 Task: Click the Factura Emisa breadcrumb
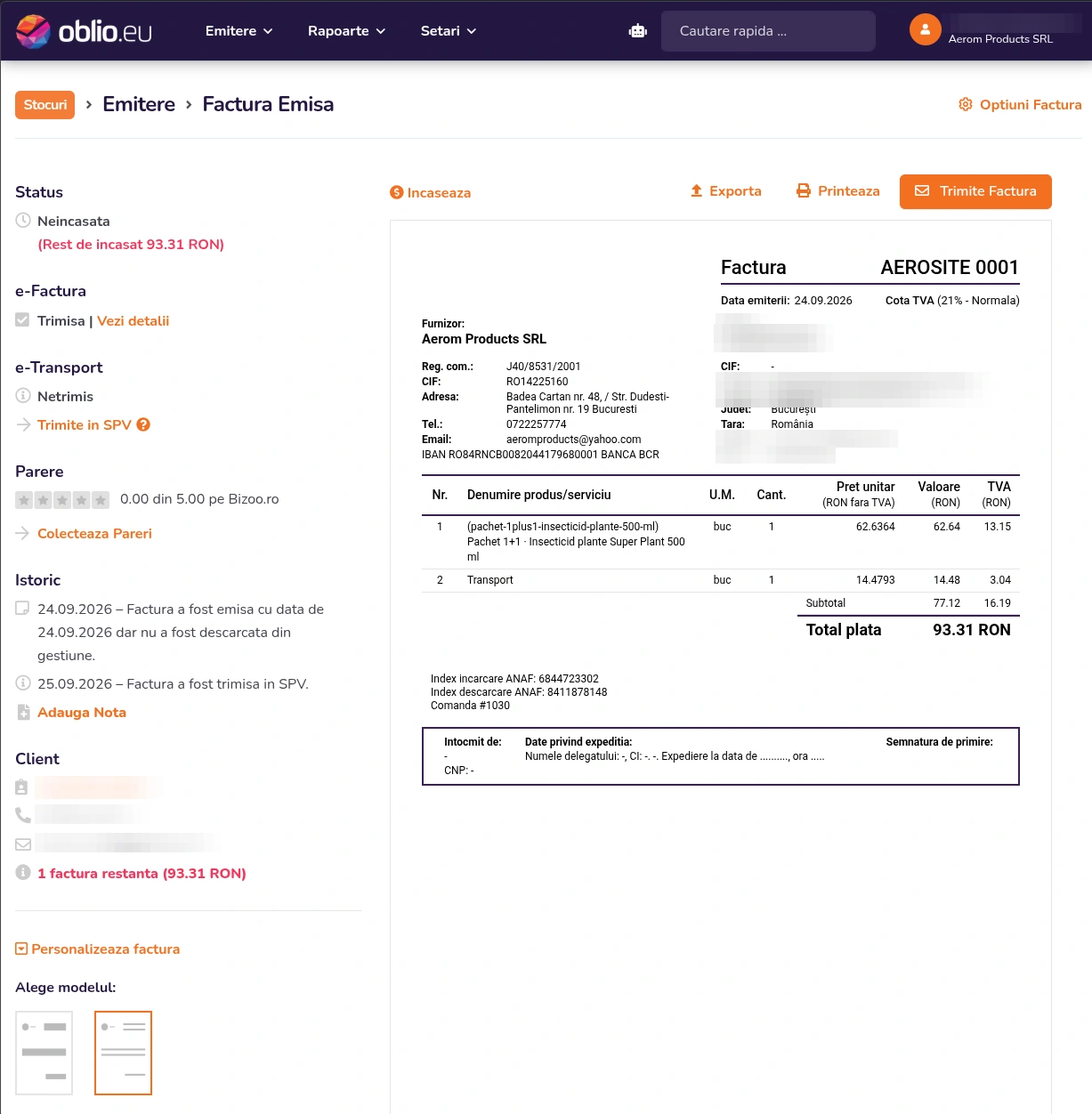click(x=268, y=104)
